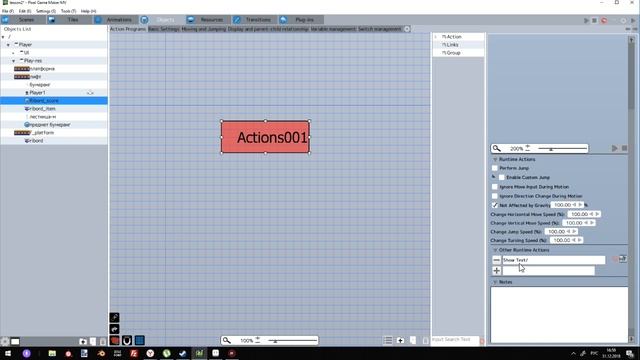The height and width of the screenshot is (360, 640).
Task: Open the Plug-ins tab icon
Action: click(283, 20)
